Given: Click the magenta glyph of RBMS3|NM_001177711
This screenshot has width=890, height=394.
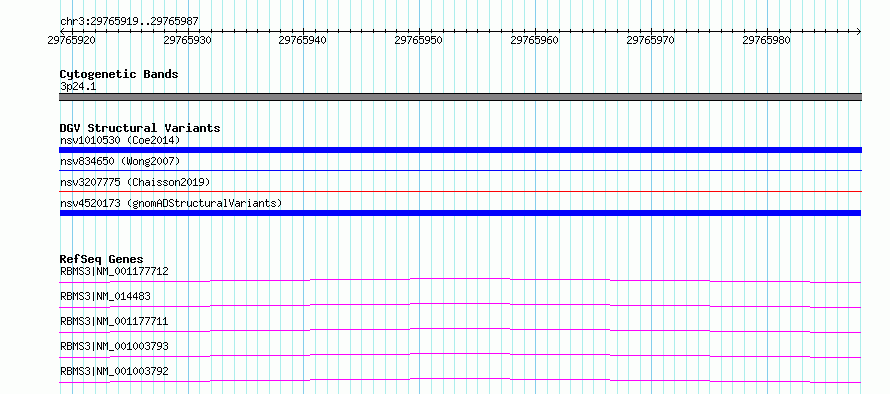Looking at the screenshot, I should pyautogui.click(x=460, y=330).
